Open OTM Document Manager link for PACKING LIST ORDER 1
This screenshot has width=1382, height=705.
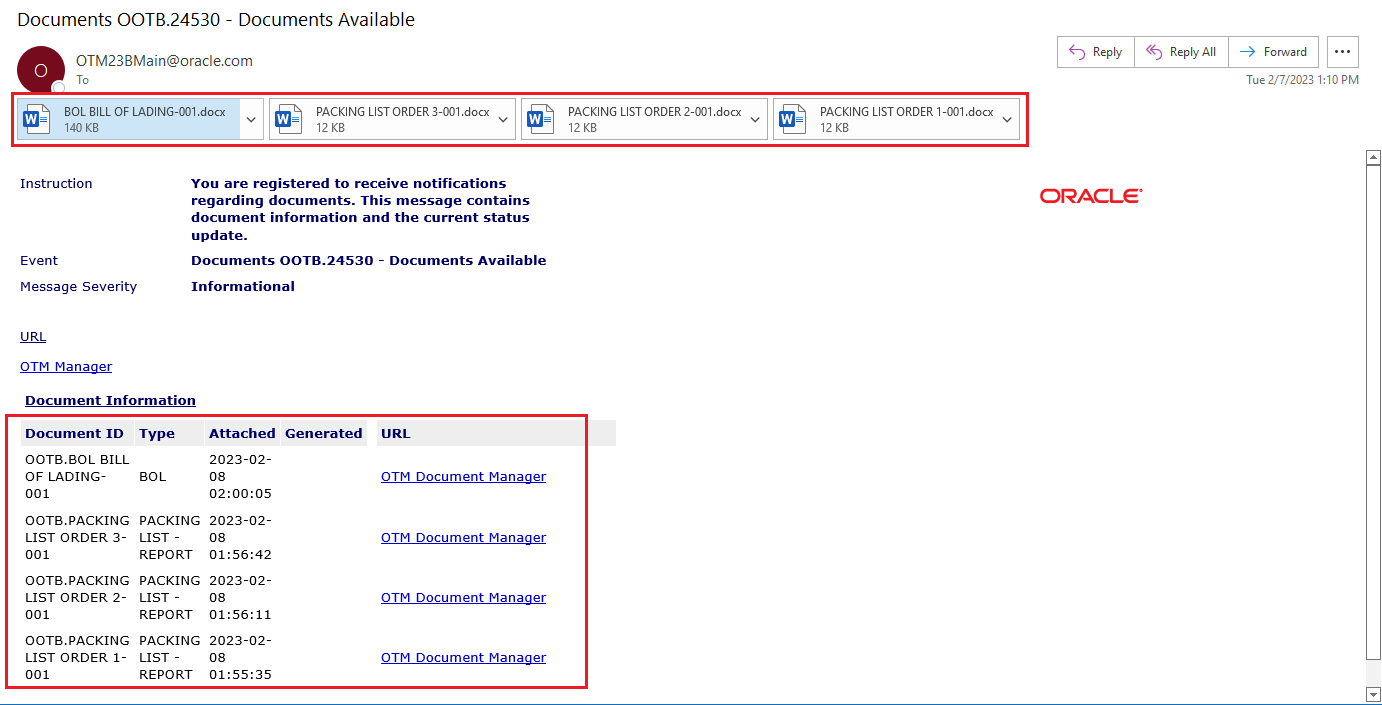463,658
